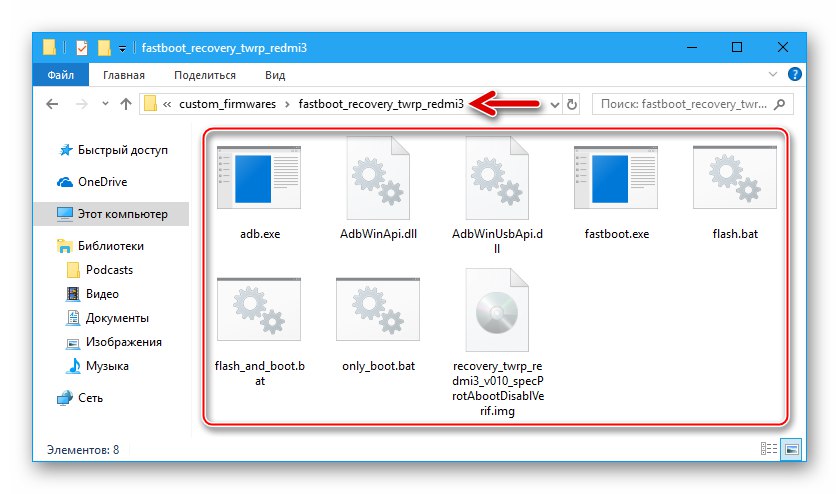This screenshot has width=839, height=494.
Task: Select the flash_and_boot.bat file icon
Action: [x=259, y=309]
